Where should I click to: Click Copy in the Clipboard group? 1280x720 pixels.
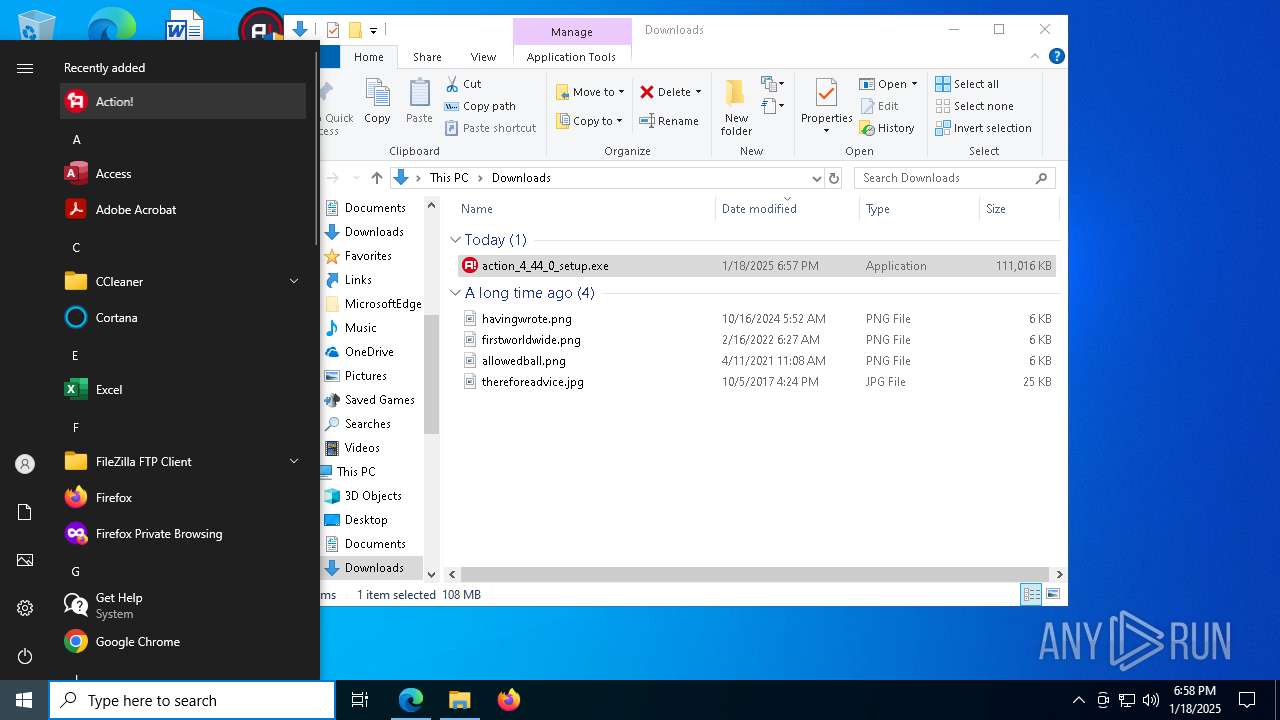[377, 102]
